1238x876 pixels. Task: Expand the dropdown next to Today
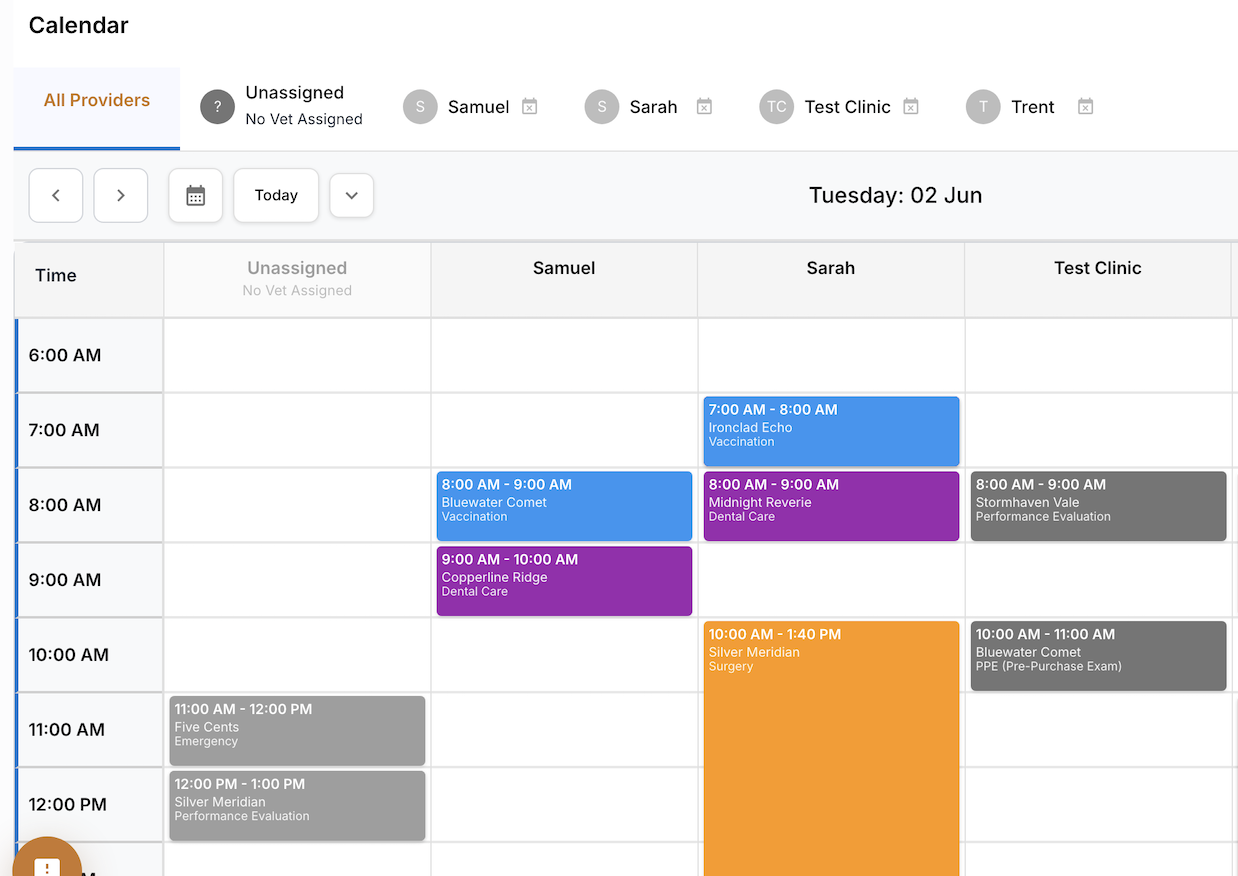pyautogui.click(x=352, y=195)
